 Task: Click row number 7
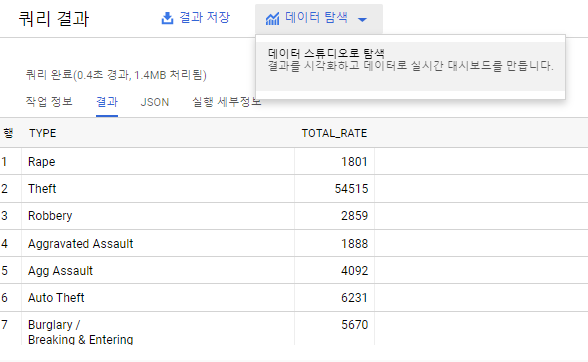(x=4, y=325)
